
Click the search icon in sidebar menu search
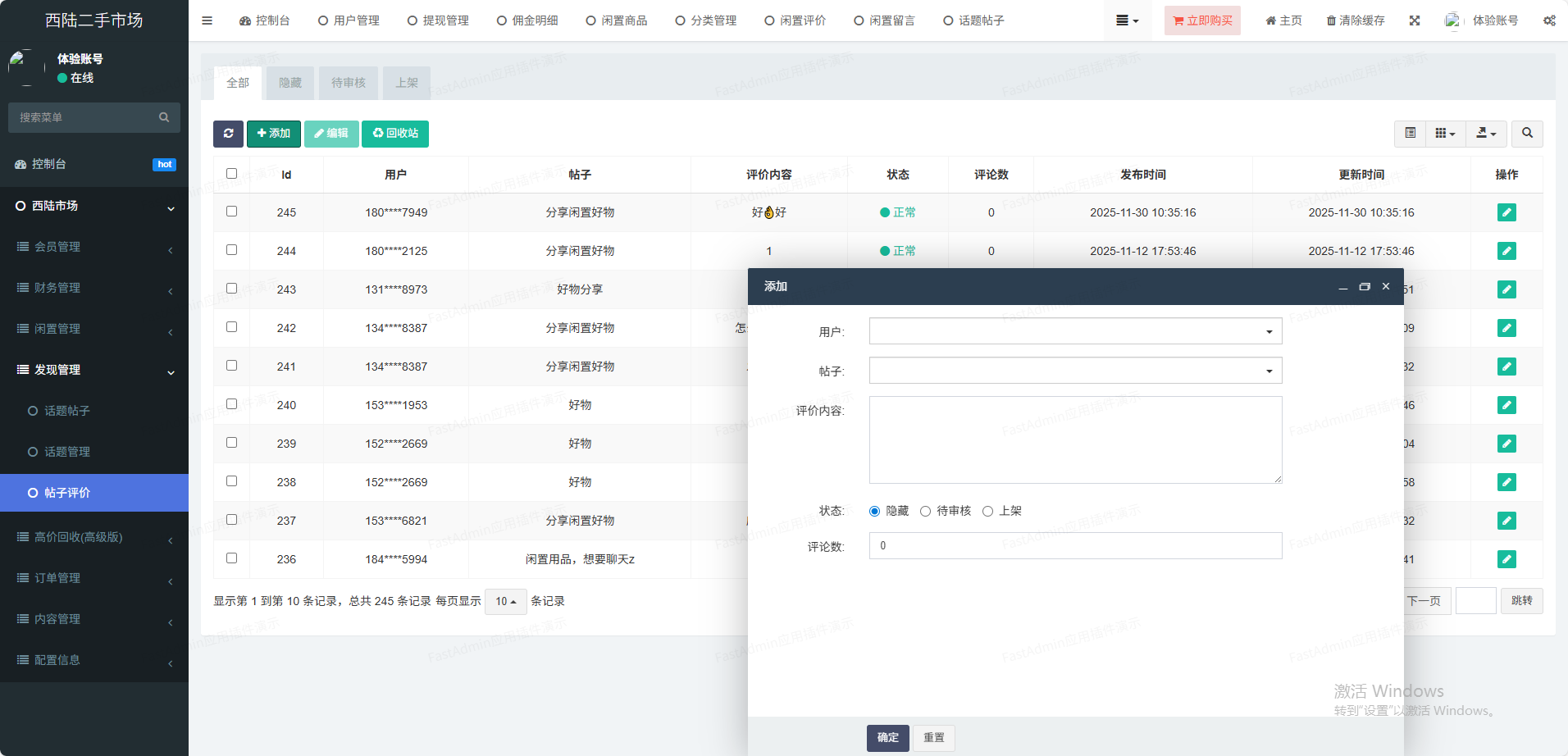coord(164,117)
